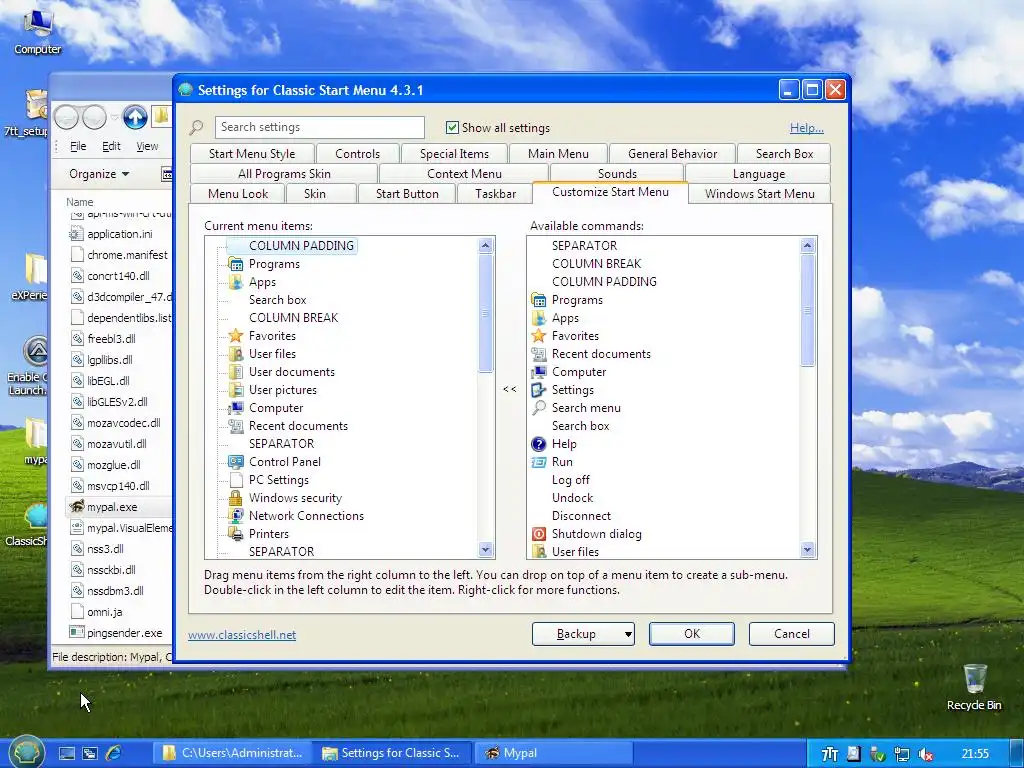1024x768 pixels.
Task: Open the www.classicshell.net link
Action: 242,635
